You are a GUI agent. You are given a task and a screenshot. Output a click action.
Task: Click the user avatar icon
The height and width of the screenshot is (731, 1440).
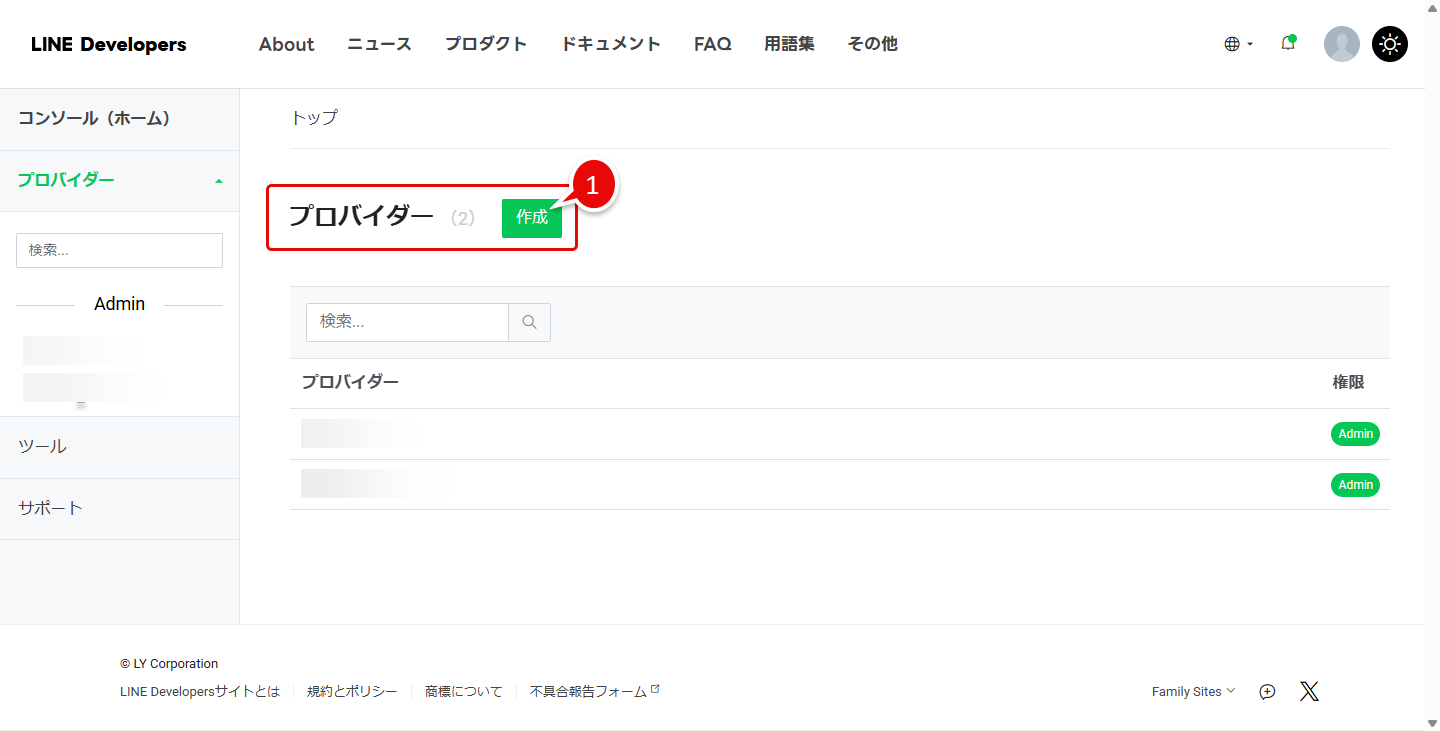pos(1342,44)
